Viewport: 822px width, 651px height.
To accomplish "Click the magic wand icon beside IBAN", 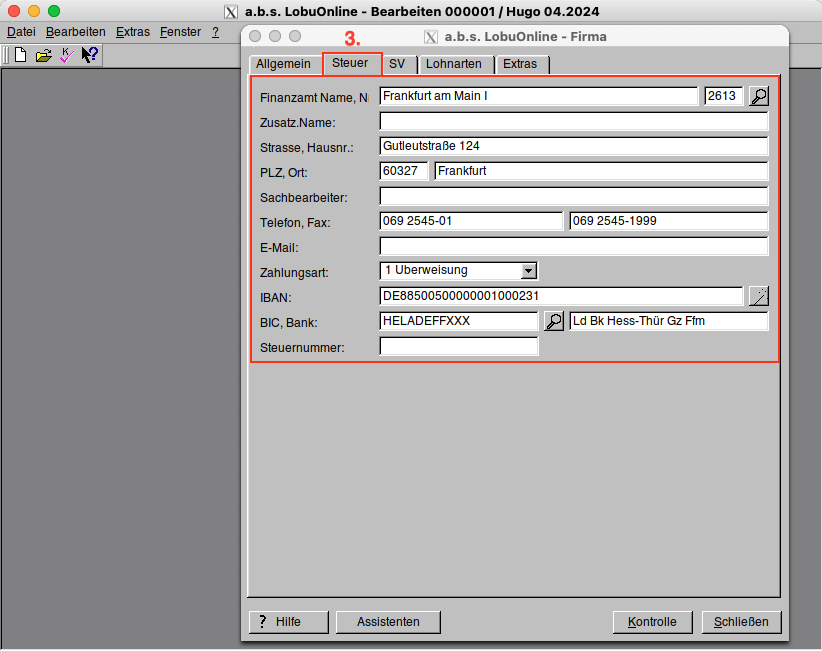I will point(759,295).
